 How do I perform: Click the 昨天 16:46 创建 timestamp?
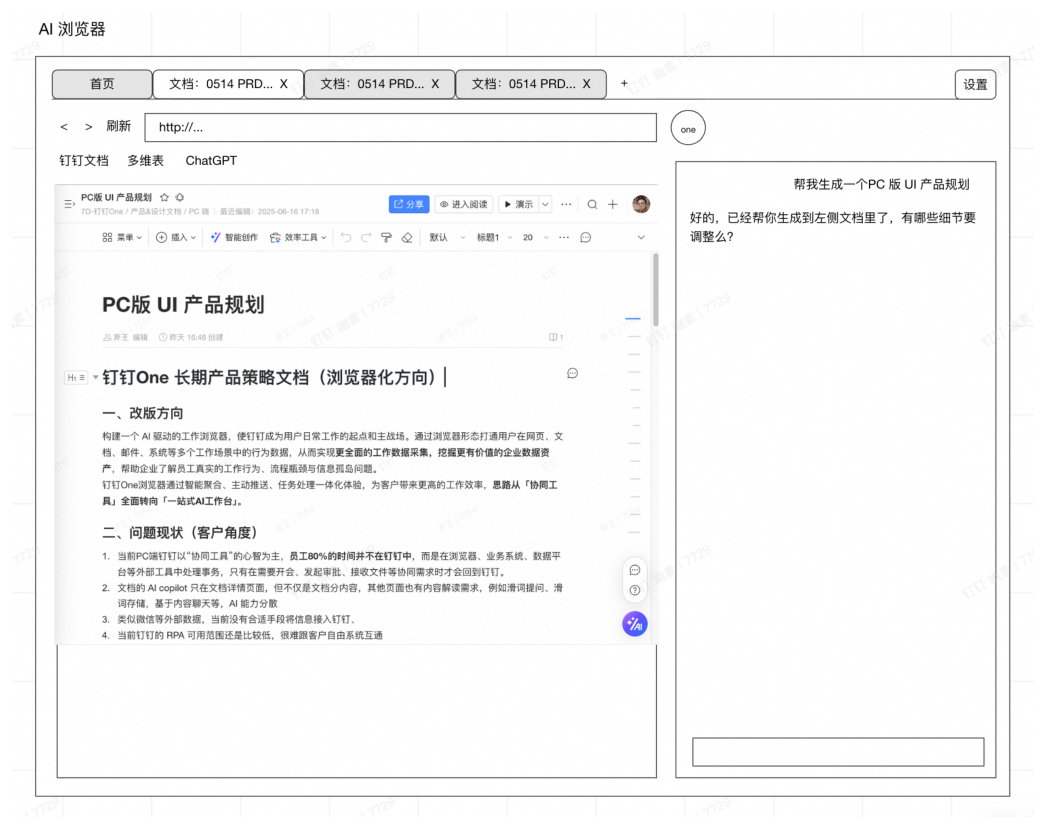tap(191, 337)
